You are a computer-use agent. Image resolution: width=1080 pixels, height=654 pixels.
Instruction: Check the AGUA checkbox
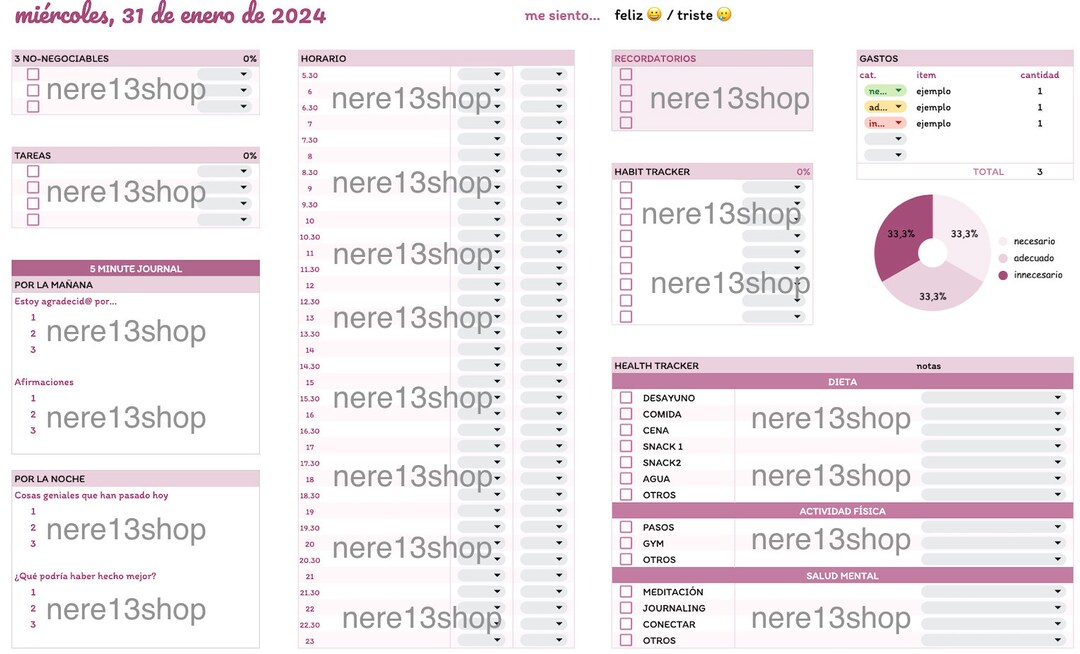click(x=626, y=478)
